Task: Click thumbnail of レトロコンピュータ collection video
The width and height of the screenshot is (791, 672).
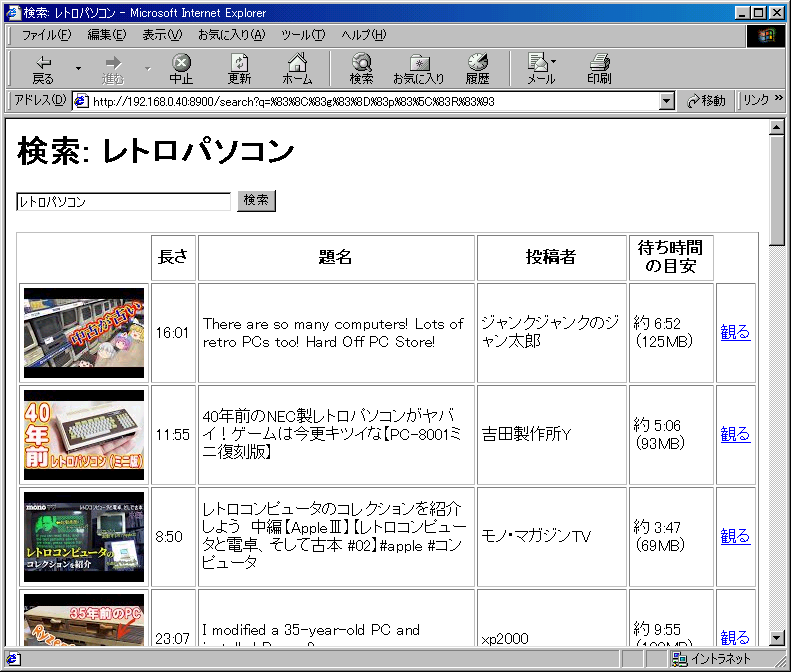Action: [84, 537]
